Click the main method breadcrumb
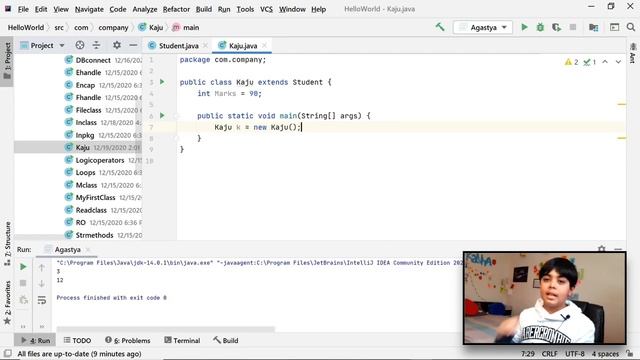 click(186, 27)
